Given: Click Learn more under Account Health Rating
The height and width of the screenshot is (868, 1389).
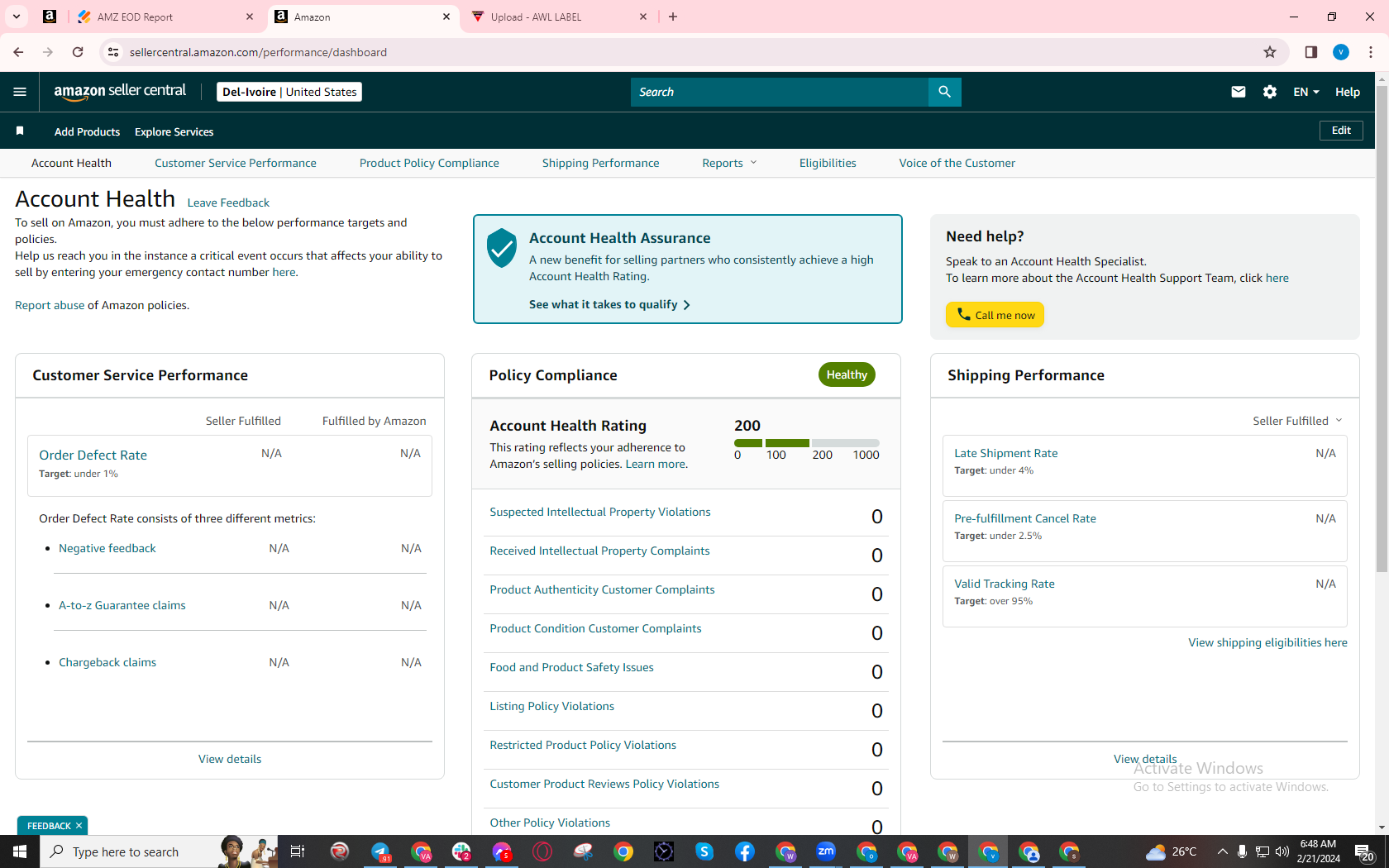Looking at the screenshot, I should (656, 464).
